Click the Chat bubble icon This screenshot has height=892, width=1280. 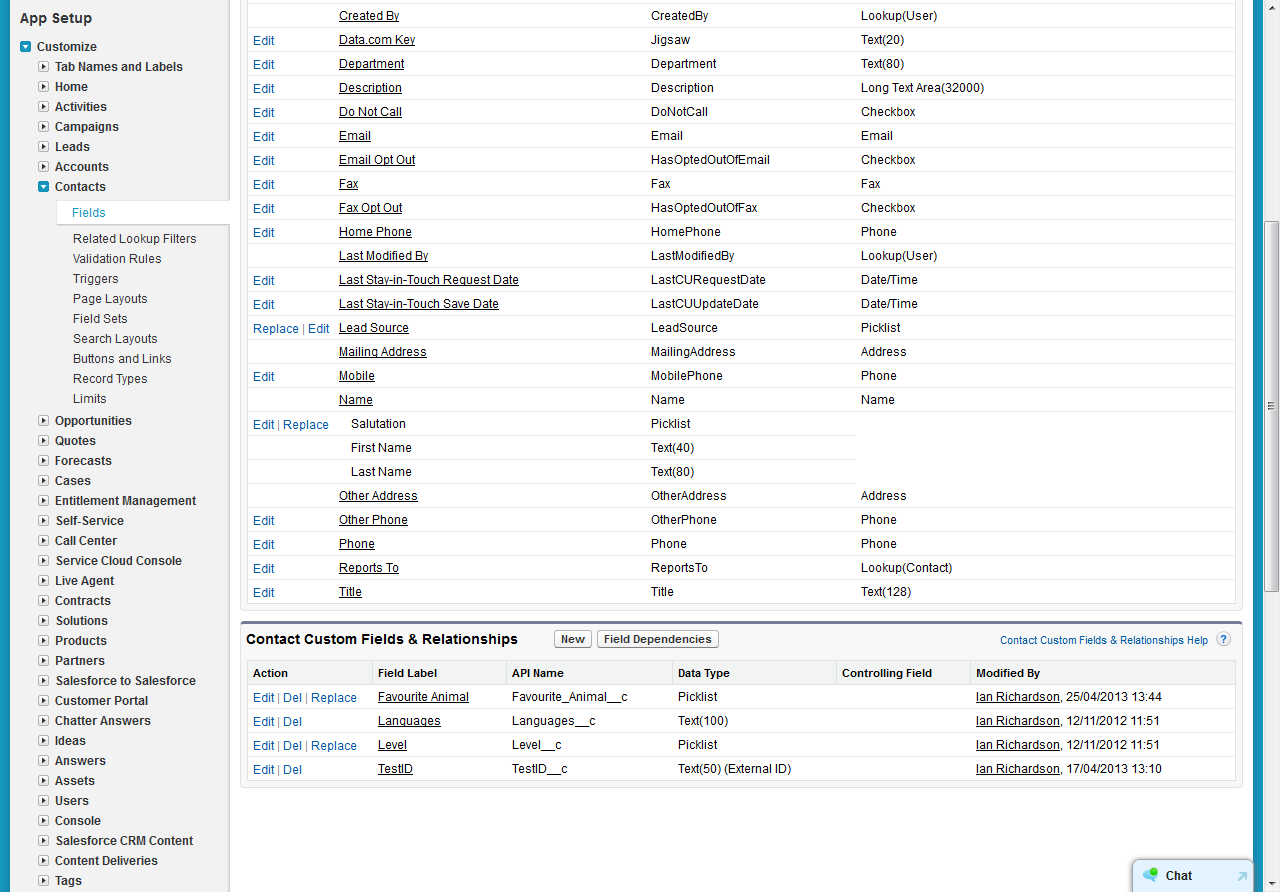[x=1150, y=875]
